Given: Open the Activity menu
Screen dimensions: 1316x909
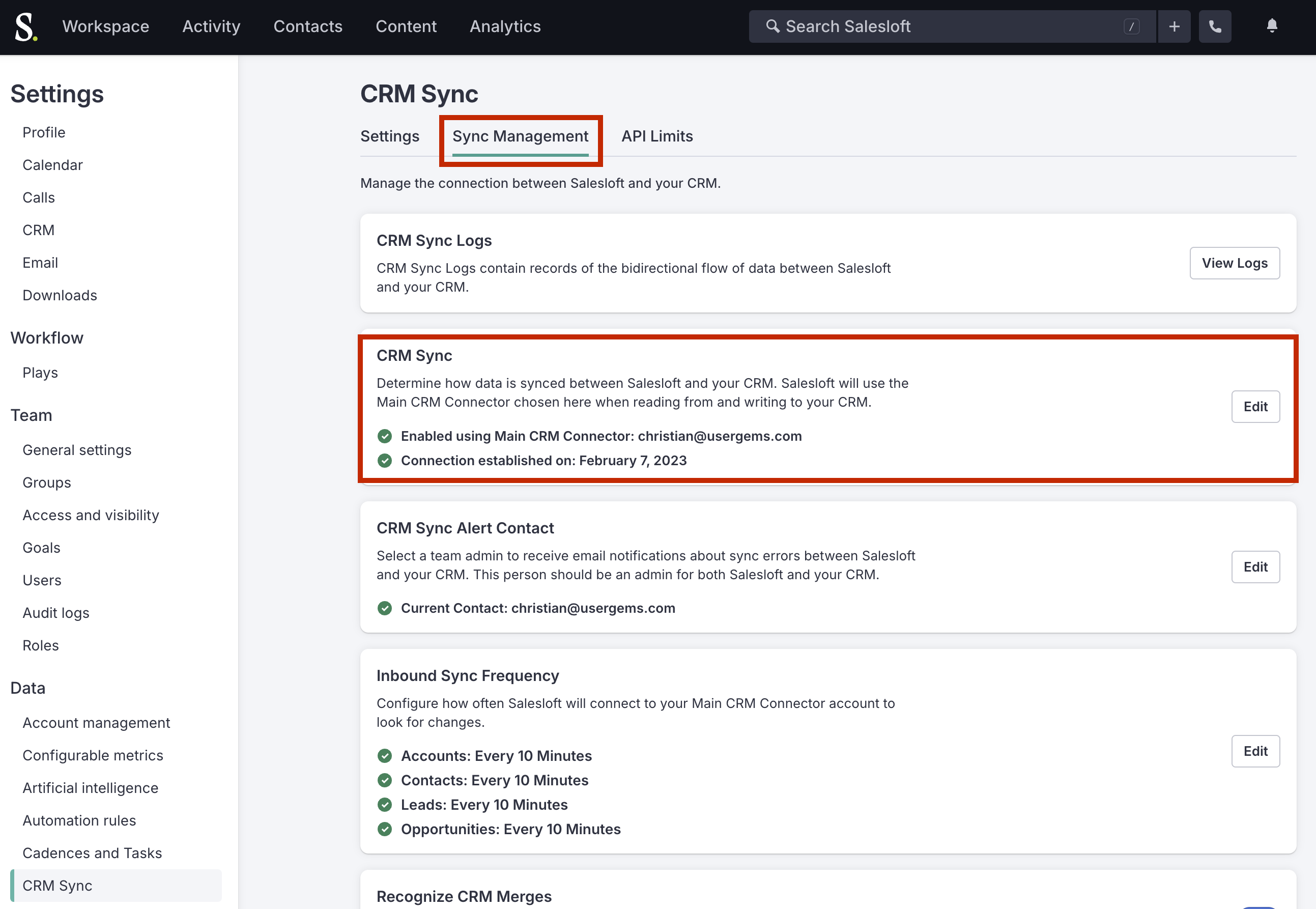Looking at the screenshot, I should click(211, 26).
